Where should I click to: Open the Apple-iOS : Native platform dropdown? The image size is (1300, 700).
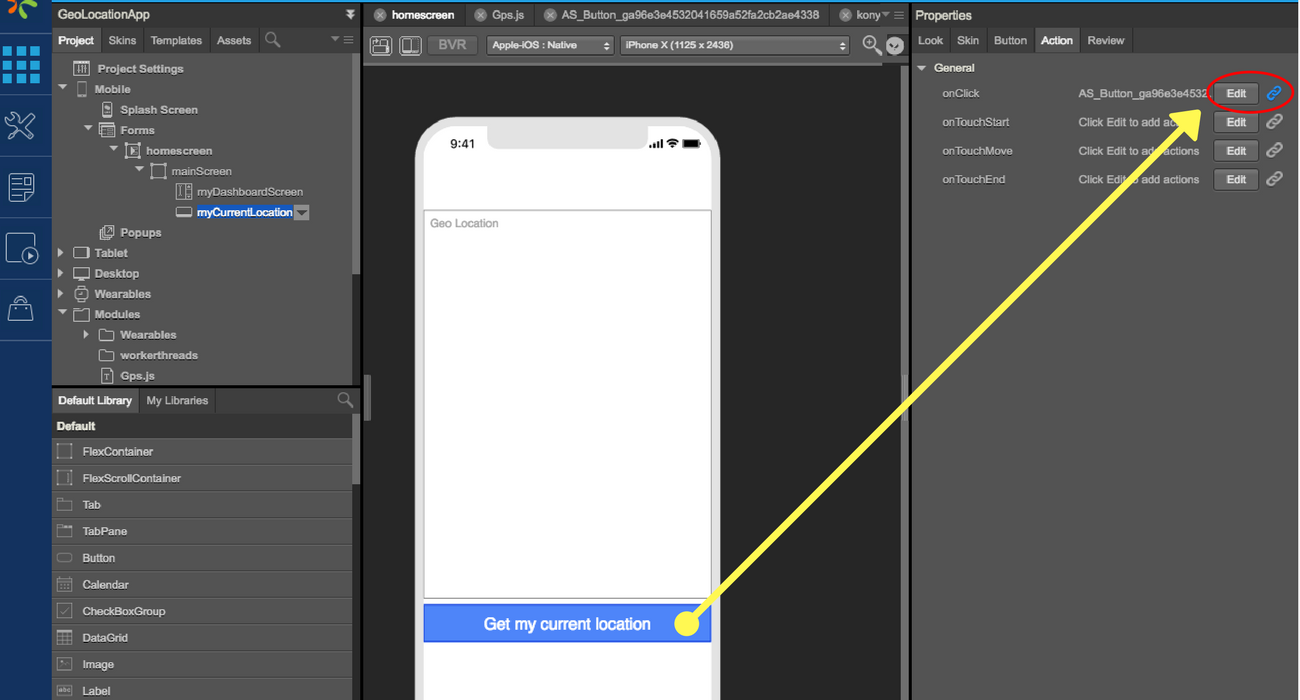549,45
